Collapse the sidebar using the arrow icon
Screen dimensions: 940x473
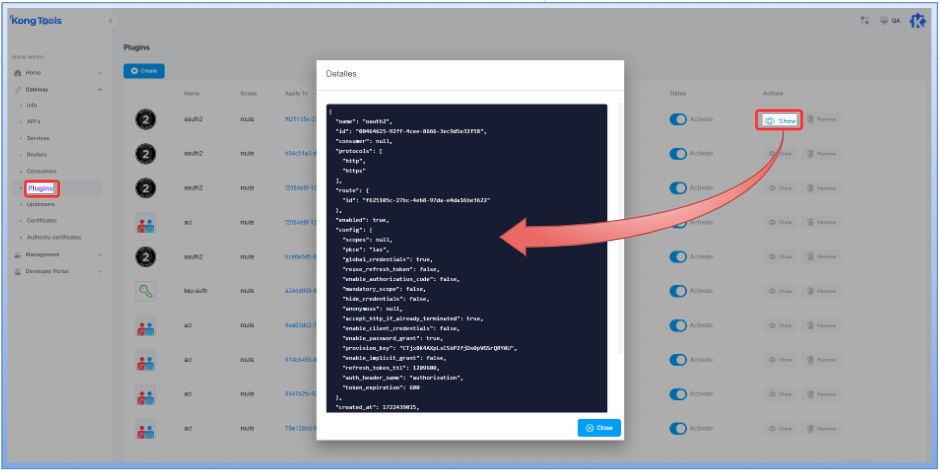click(109, 21)
